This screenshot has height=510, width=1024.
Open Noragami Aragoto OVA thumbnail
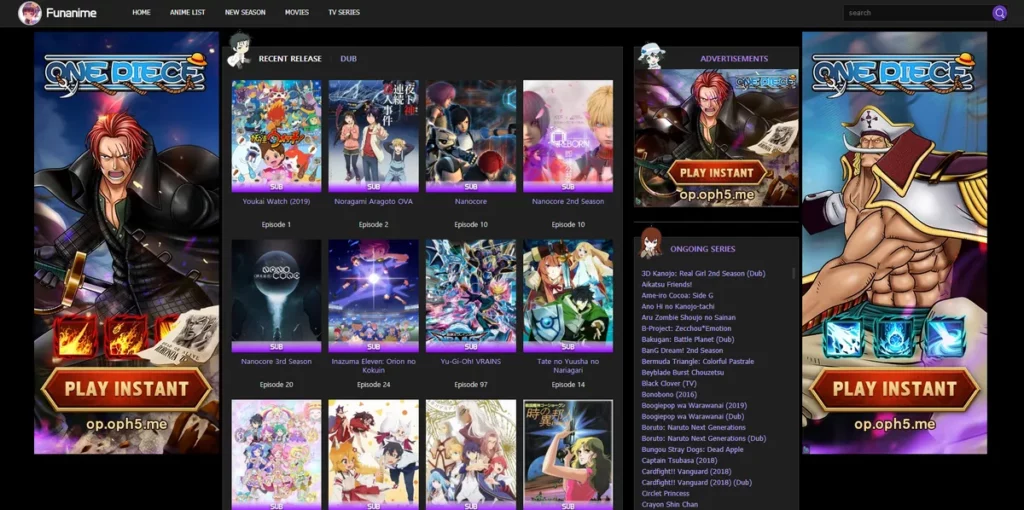pyautogui.click(x=374, y=136)
